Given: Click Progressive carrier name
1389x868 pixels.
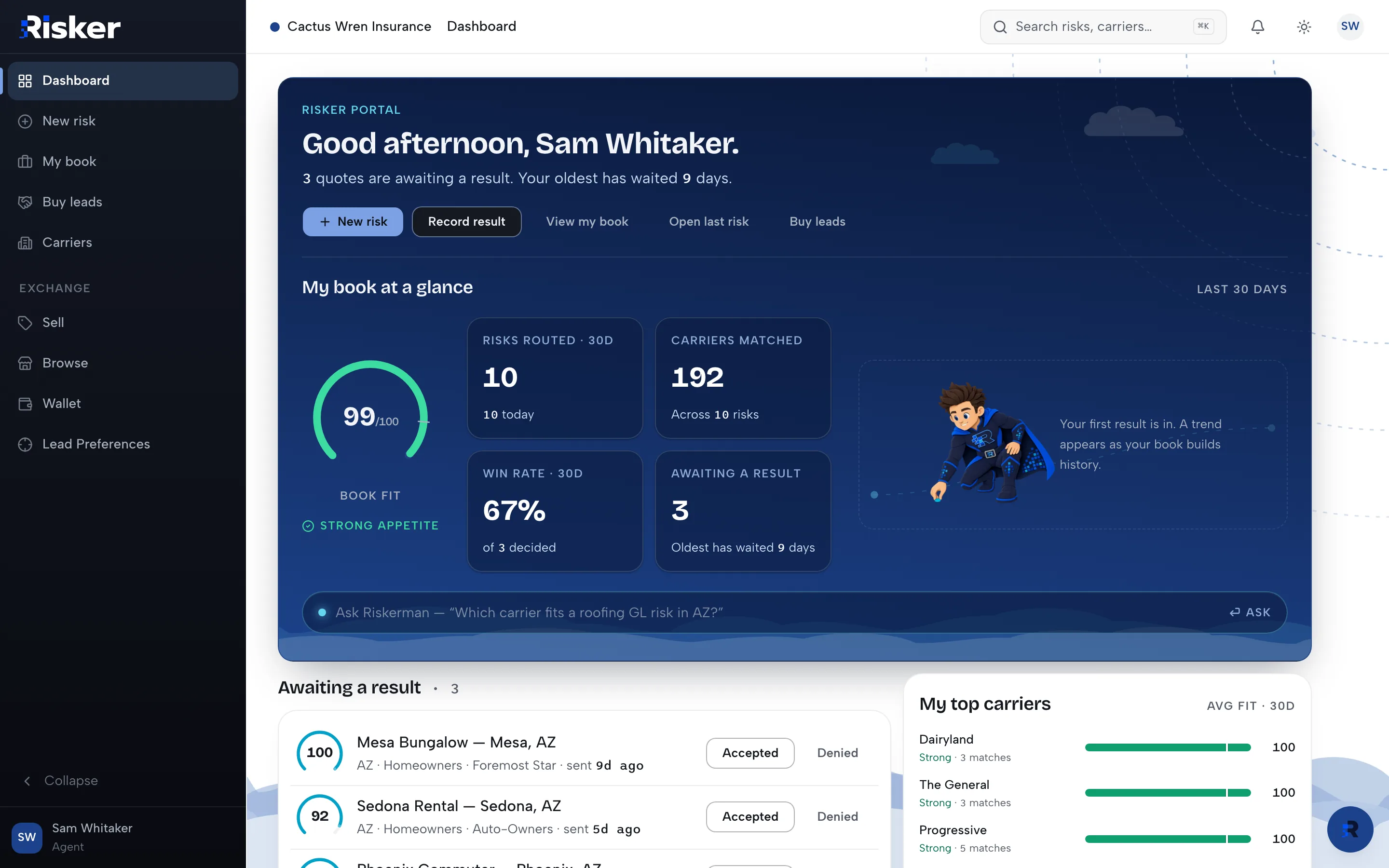Looking at the screenshot, I should (953, 830).
